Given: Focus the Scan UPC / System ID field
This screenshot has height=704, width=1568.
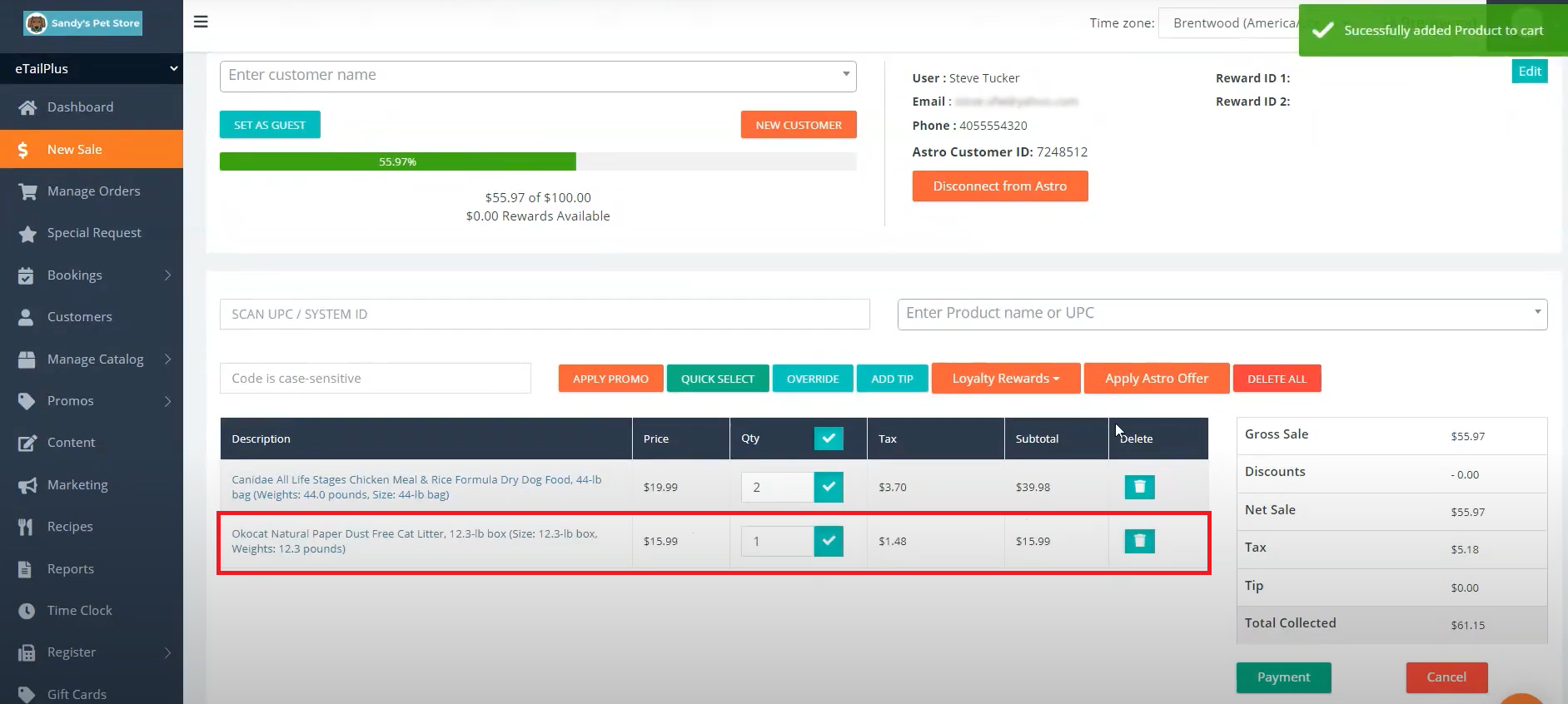Looking at the screenshot, I should [545, 315].
